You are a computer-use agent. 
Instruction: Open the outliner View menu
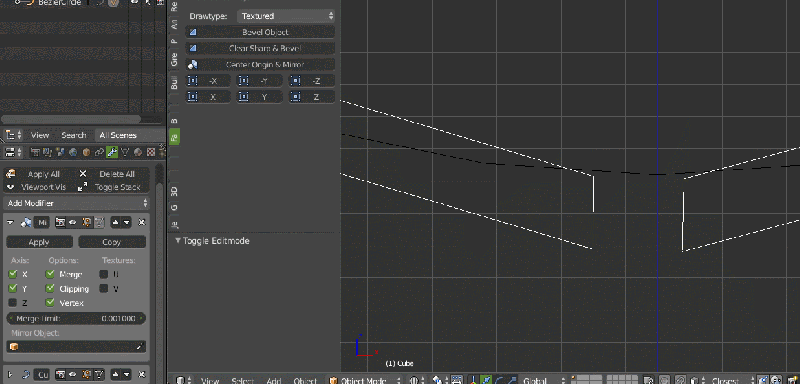point(40,135)
